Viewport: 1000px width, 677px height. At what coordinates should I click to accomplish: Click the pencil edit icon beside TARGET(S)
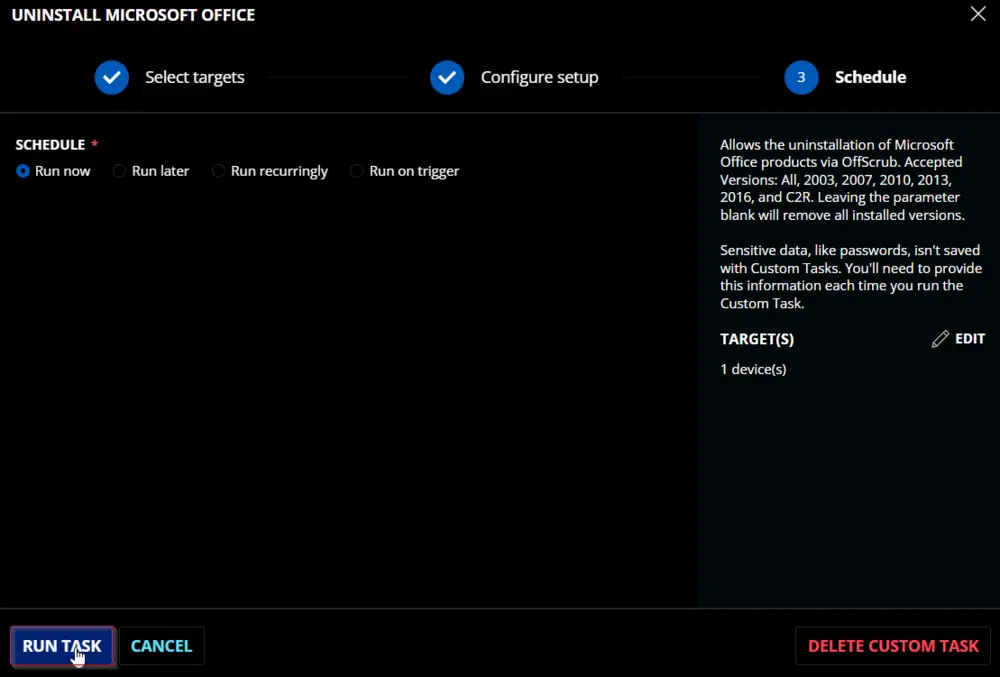(x=940, y=339)
